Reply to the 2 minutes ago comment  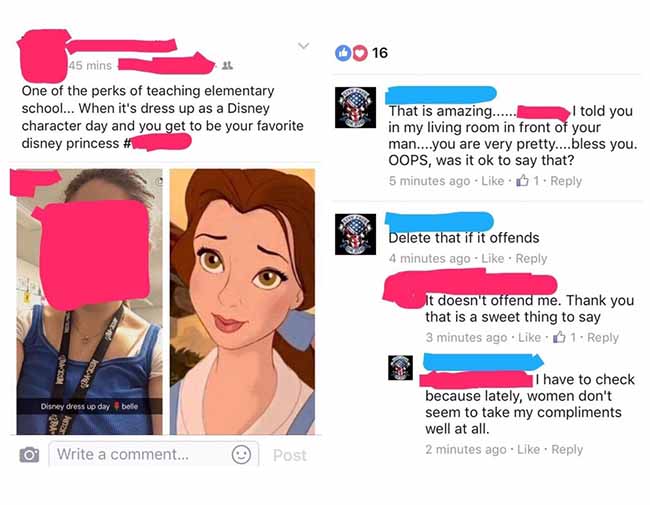tap(567, 449)
